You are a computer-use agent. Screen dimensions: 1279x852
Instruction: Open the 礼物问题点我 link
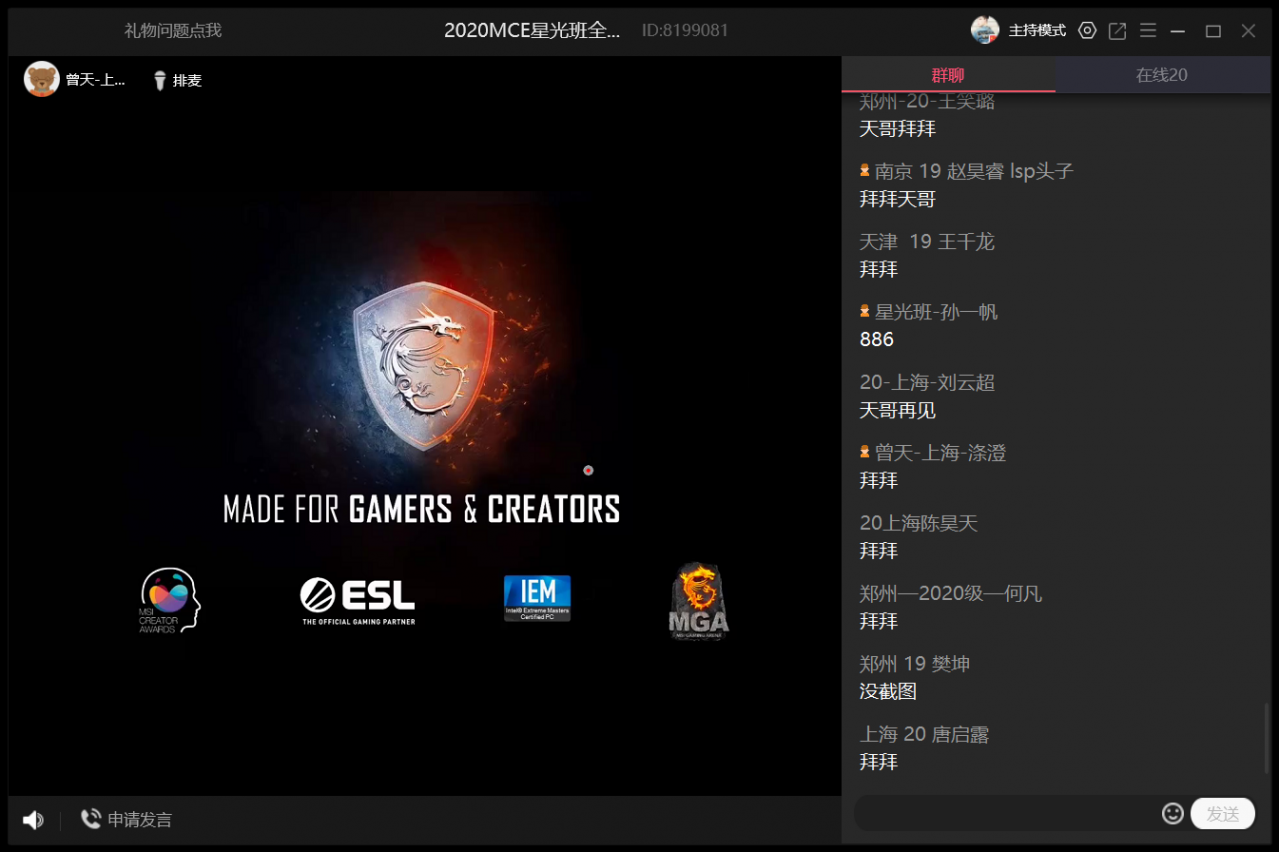[x=173, y=31]
